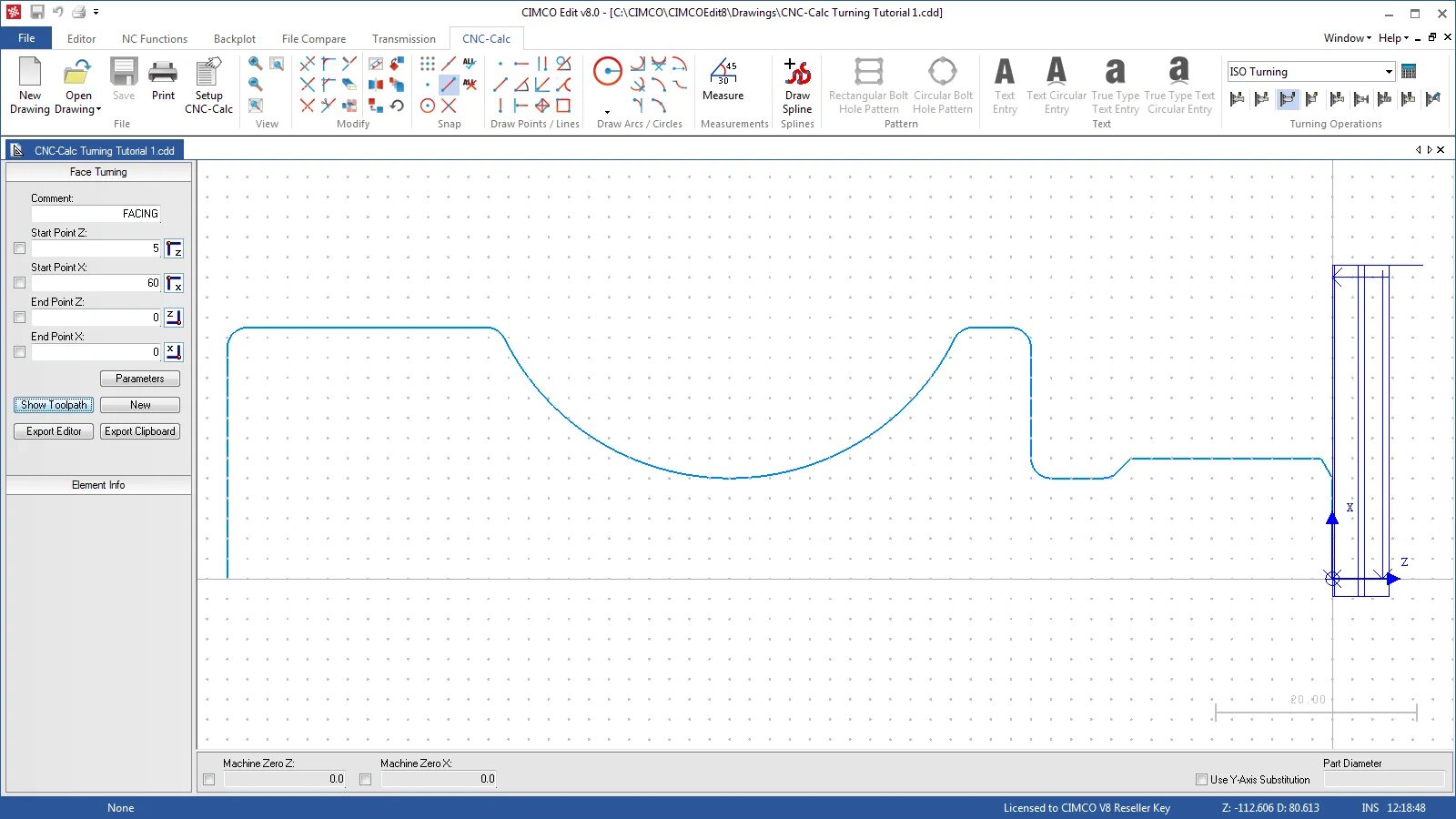
Task: Switch to the Transmission tab
Action: click(x=404, y=39)
